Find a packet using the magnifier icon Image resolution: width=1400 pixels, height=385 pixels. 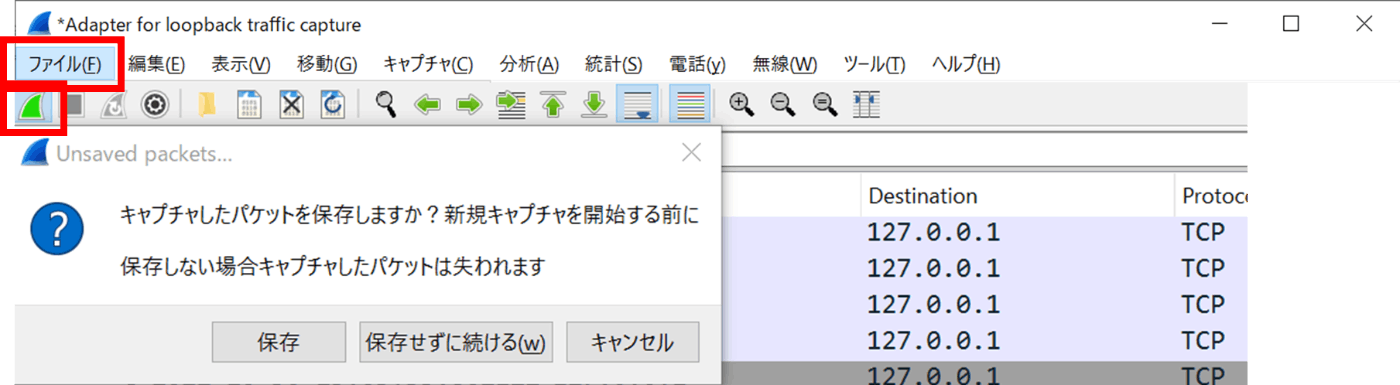(x=386, y=105)
